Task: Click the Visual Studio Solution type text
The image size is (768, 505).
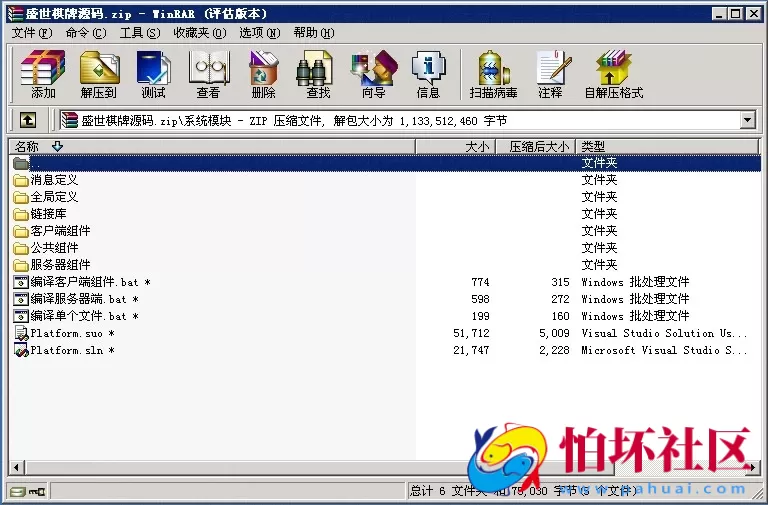Action: [664, 334]
